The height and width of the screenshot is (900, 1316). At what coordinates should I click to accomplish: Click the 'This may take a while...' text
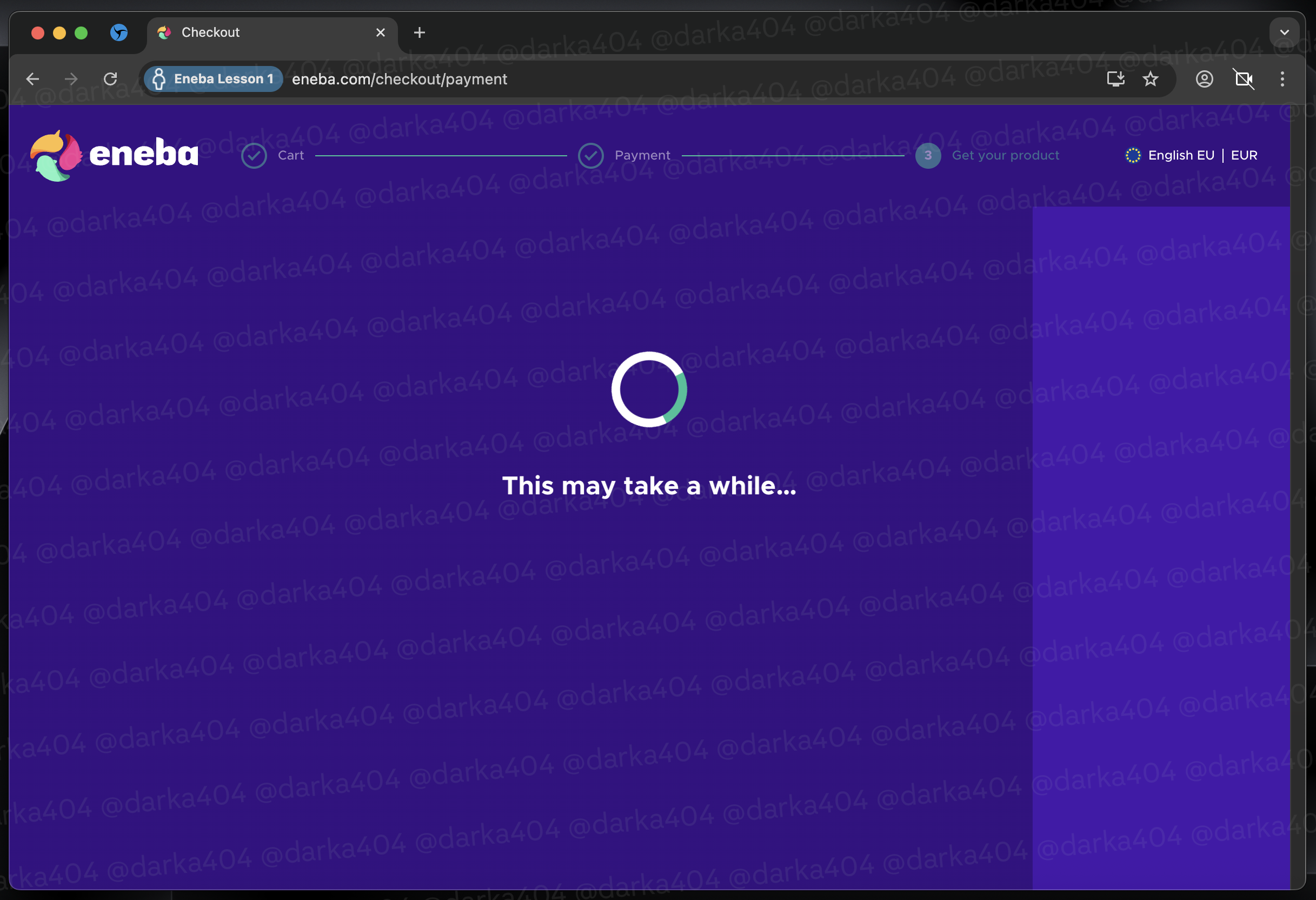(x=649, y=486)
